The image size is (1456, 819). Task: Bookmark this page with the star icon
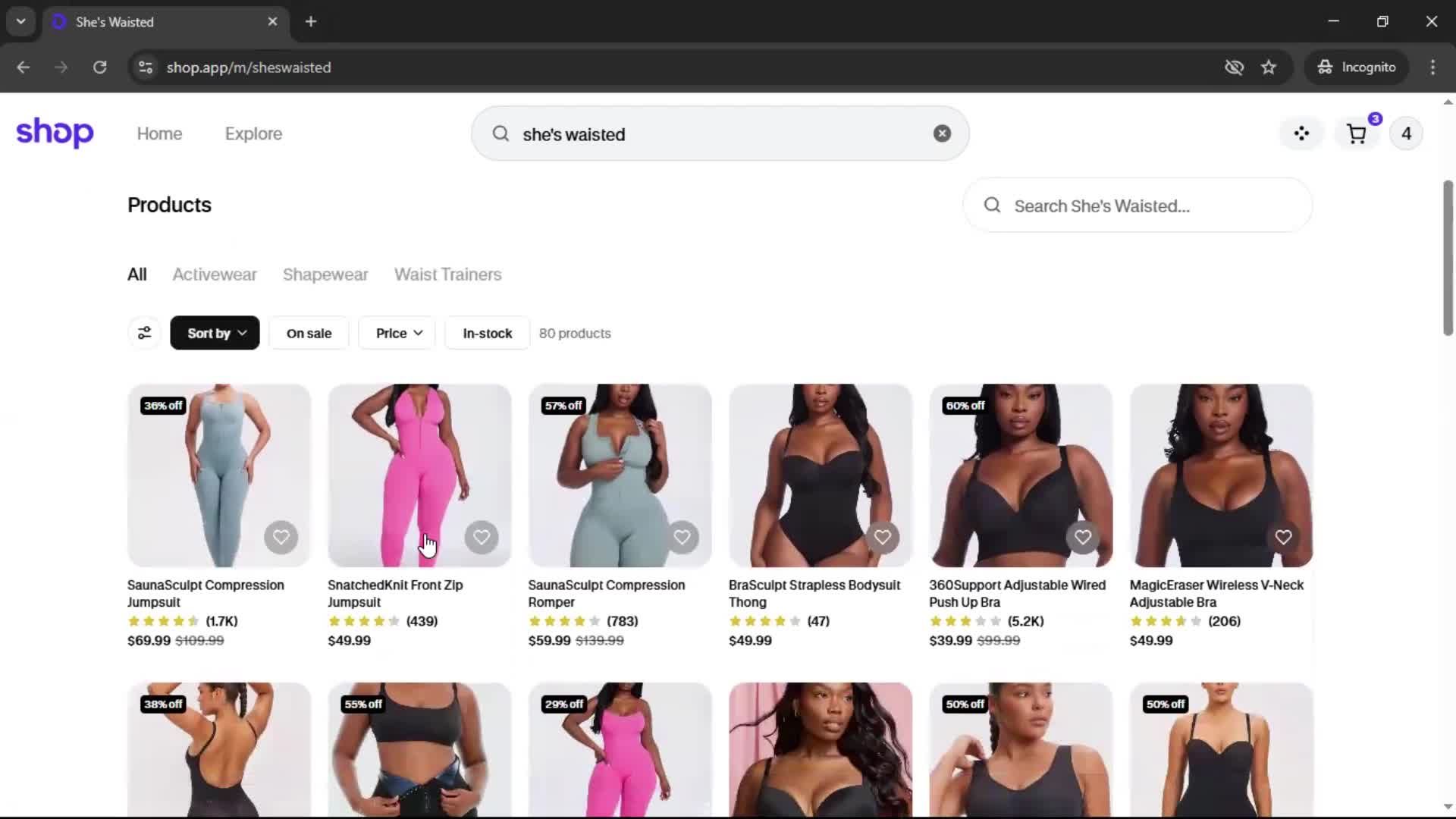pos(1269,67)
